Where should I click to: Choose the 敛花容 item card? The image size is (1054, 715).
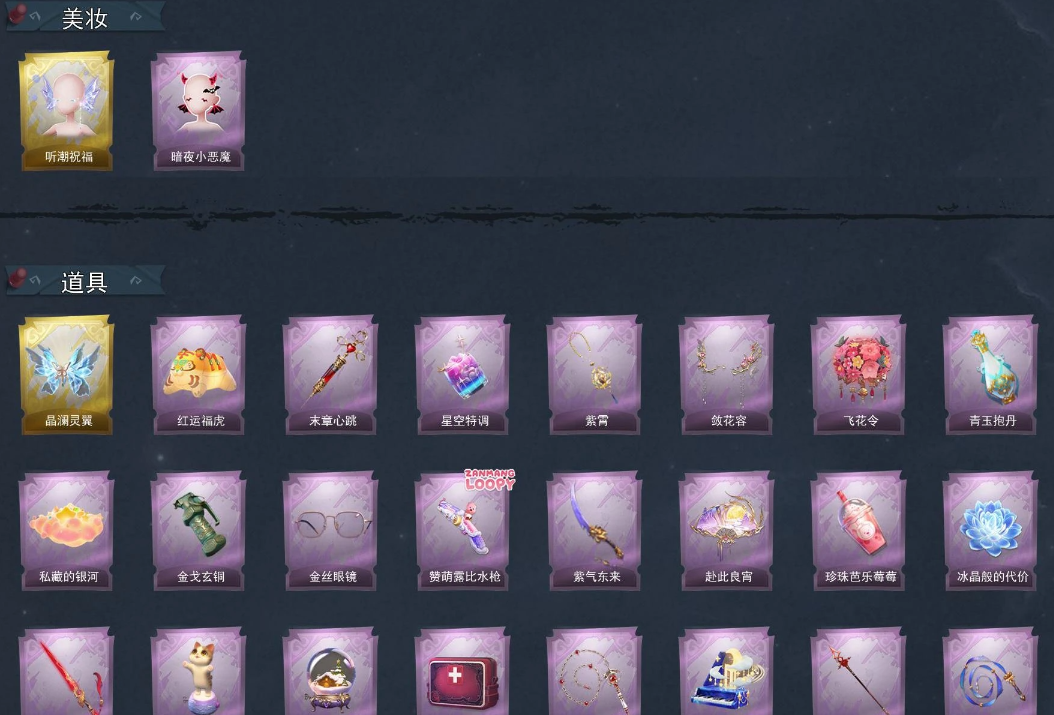click(x=726, y=375)
